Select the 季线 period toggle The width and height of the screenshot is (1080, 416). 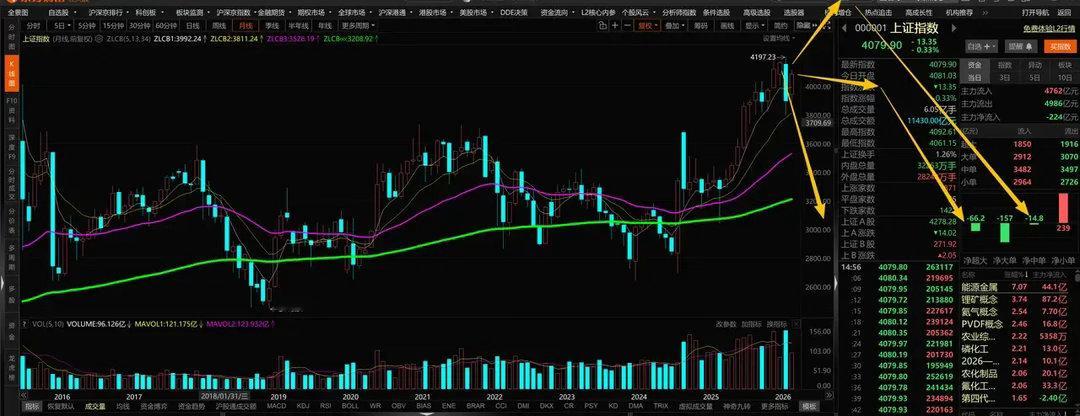[x=271, y=25]
